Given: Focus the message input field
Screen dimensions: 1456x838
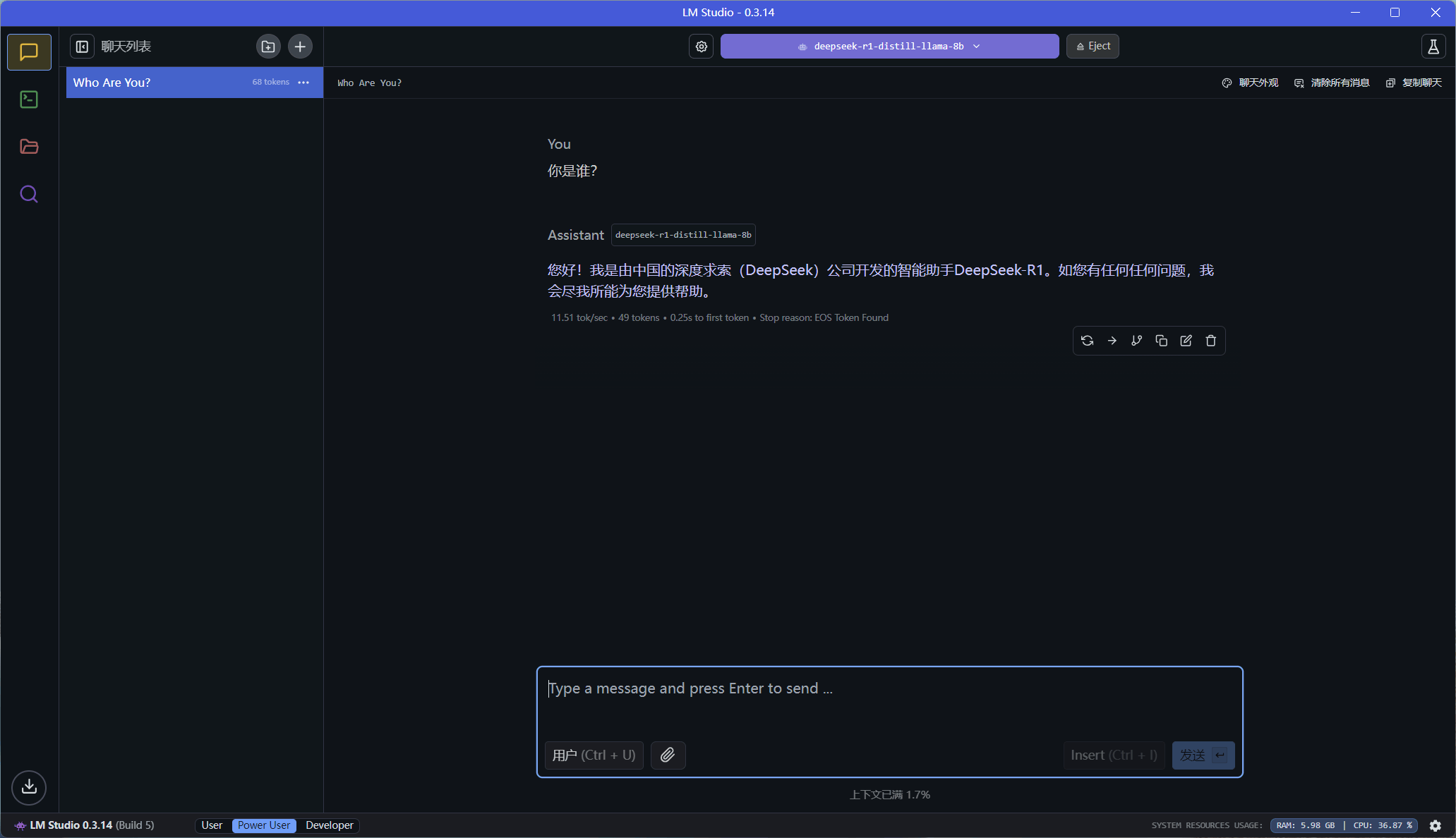Looking at the screenshot, I should pyautogui.click(x=889, y=698).
